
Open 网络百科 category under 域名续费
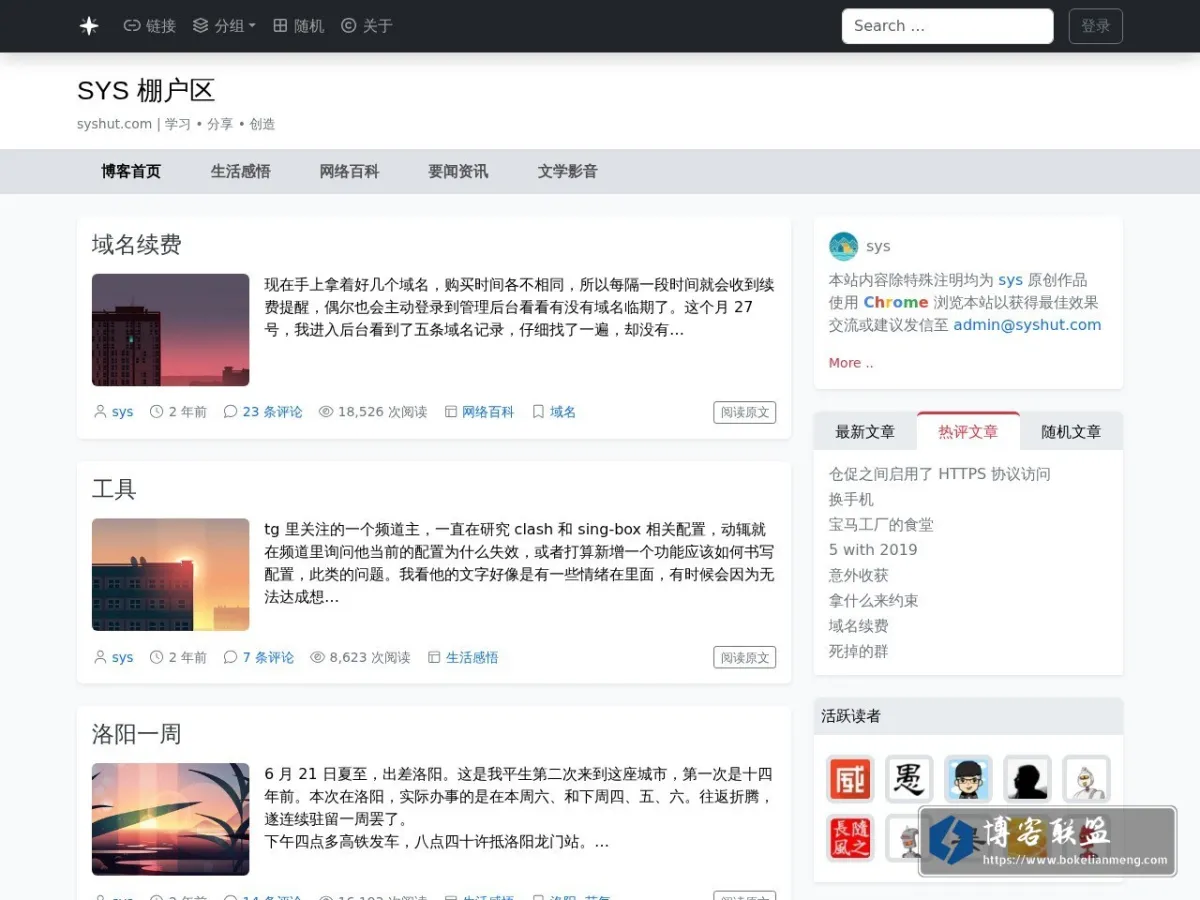[x=488, y=412]
